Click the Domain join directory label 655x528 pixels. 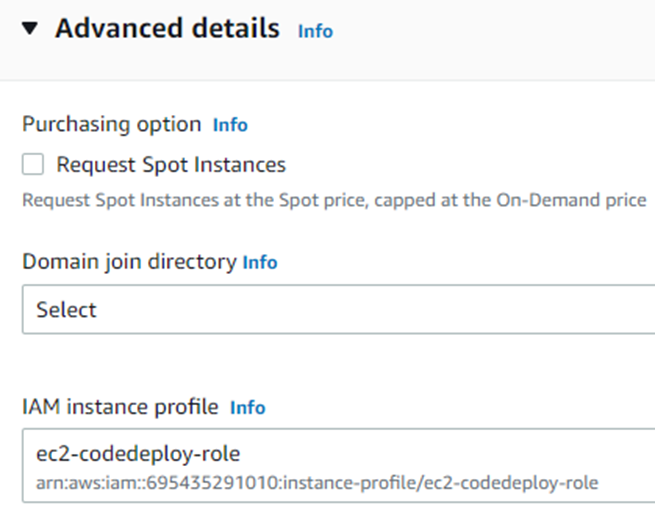130,263
